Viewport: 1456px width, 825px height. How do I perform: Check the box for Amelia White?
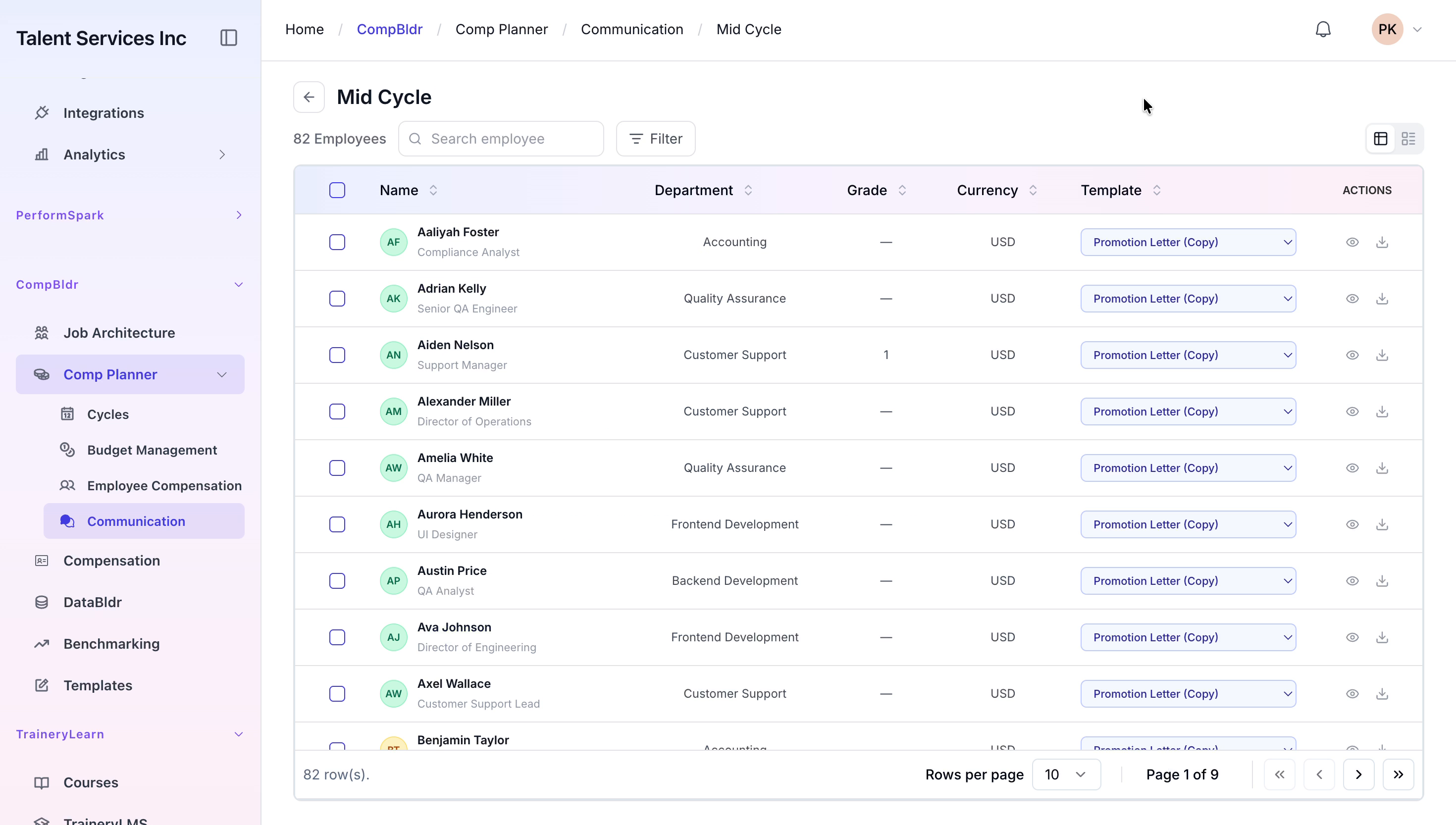pos(337,468)
